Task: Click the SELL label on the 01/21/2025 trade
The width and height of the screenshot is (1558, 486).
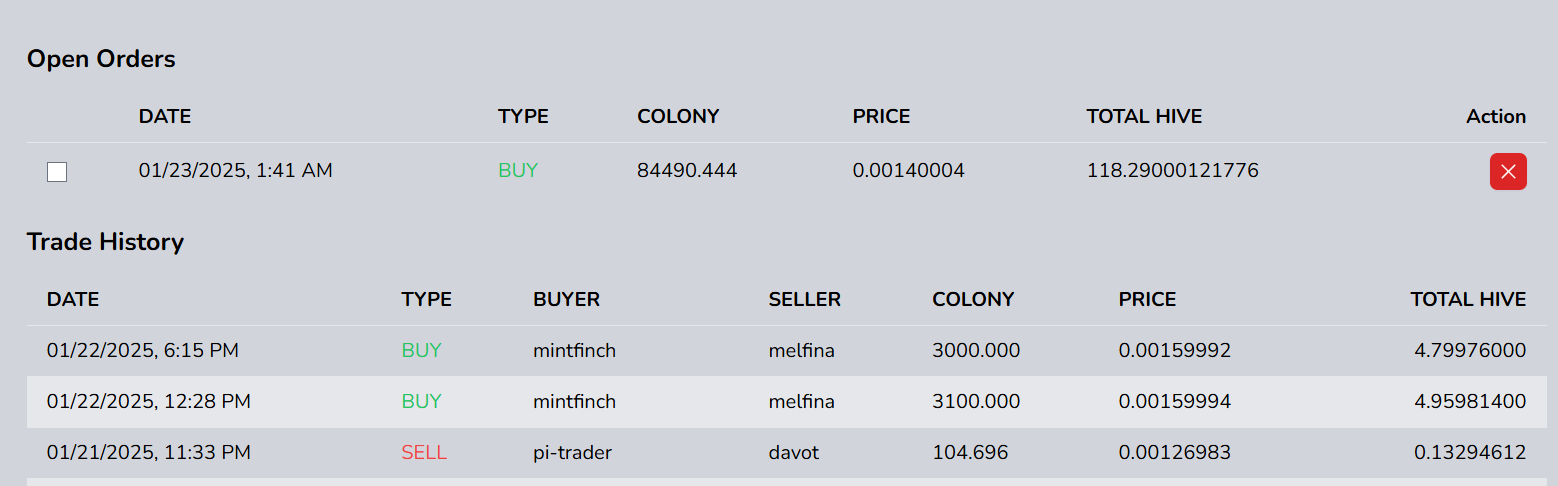Action: (424, 453)
